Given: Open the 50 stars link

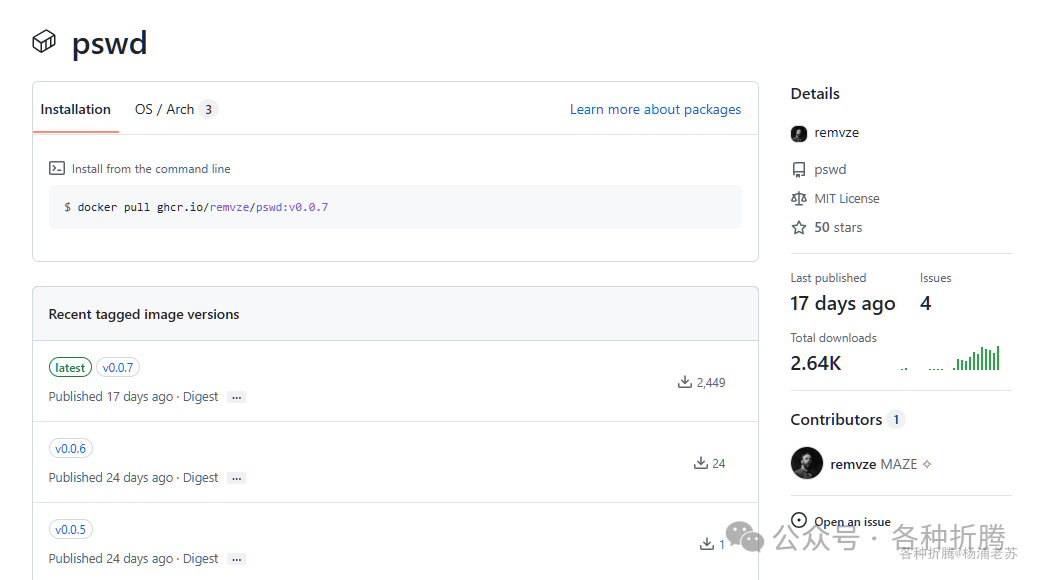Looking at the screenshot, I should 838,227.
